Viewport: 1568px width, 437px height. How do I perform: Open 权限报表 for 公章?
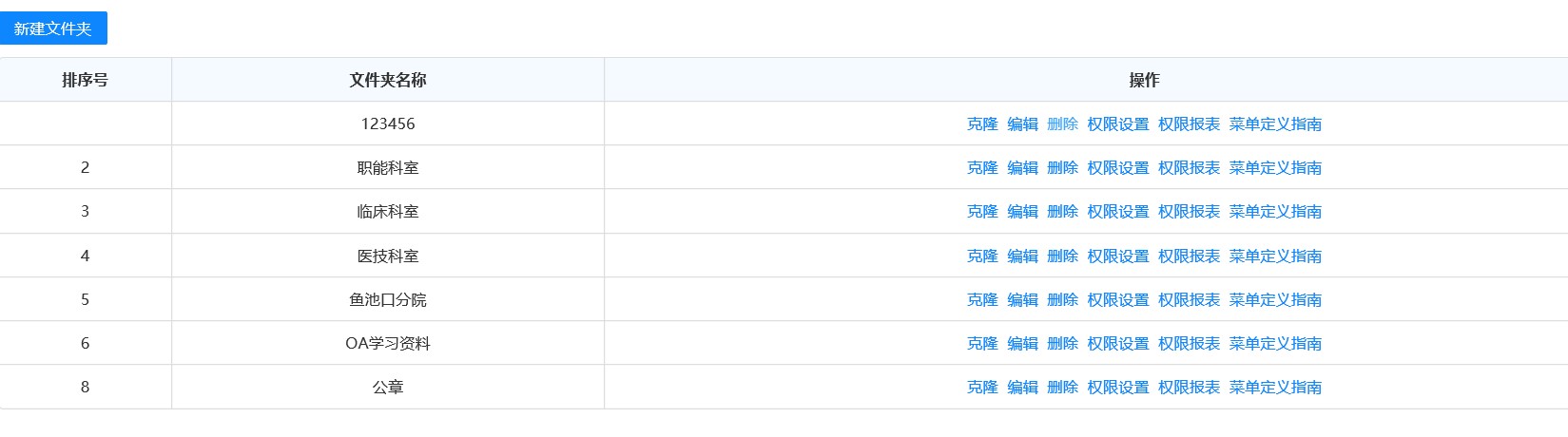click(1189, 387)
